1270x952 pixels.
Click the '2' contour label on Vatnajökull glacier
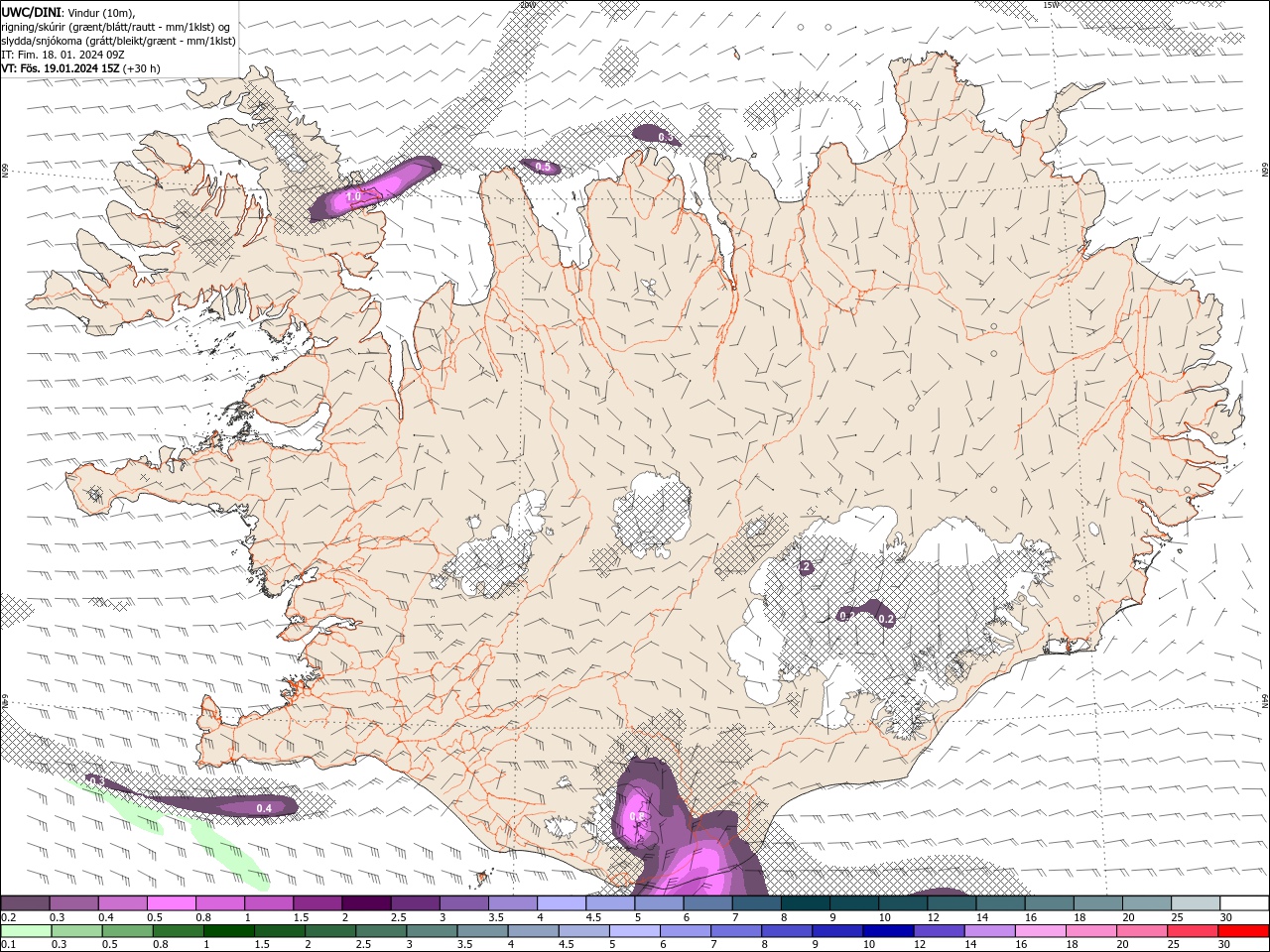pos(806,567)
